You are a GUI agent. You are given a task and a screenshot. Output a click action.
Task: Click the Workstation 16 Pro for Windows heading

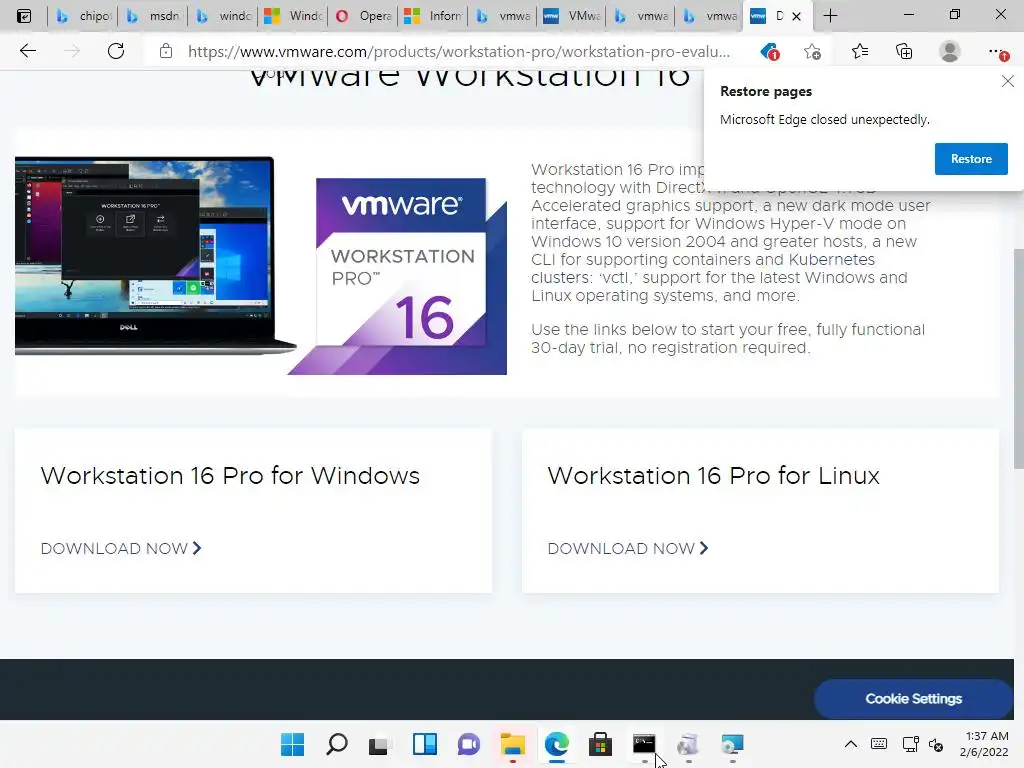[230, 475]
